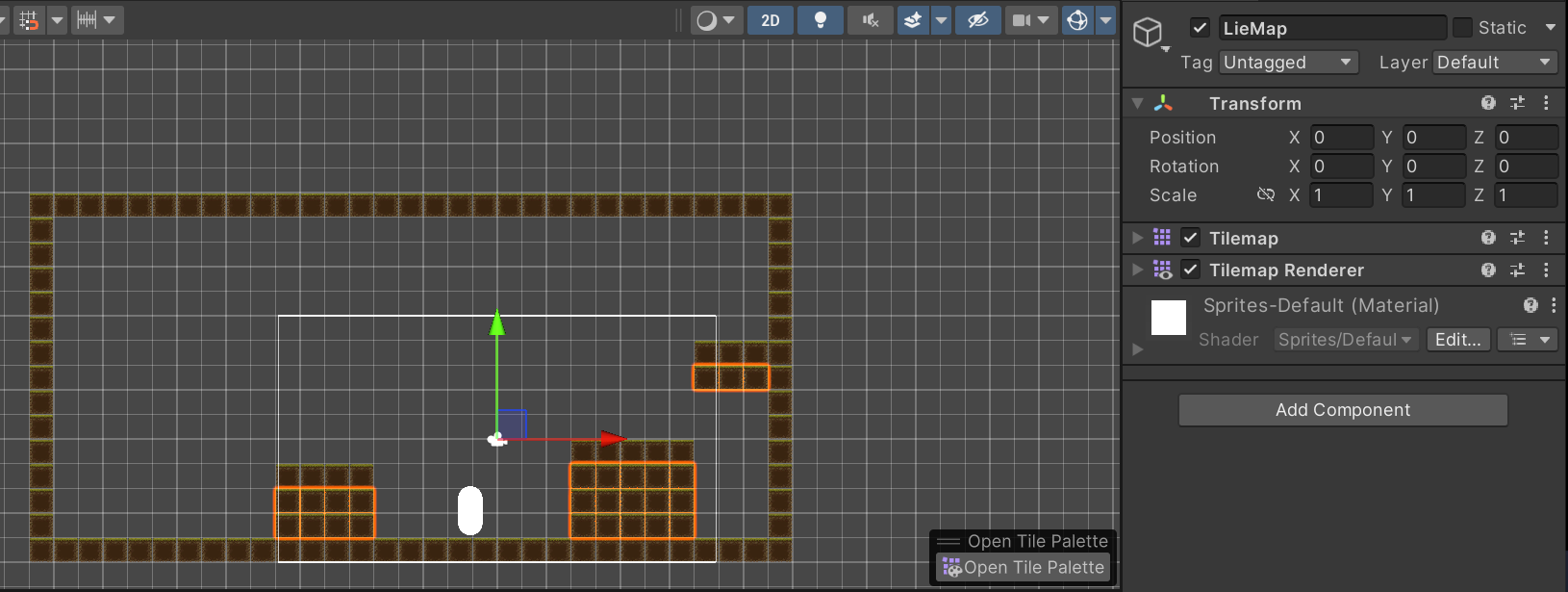Open the Default layer dropdown
The image size is (1568, 592).
pyautogui.click(x=1495, y=63)
